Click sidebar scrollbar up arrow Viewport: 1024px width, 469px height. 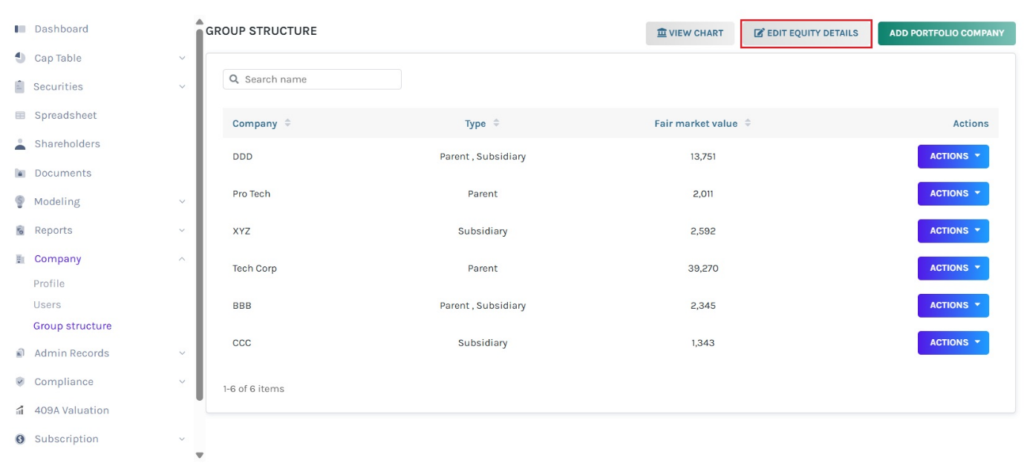(x=200, y=22)
